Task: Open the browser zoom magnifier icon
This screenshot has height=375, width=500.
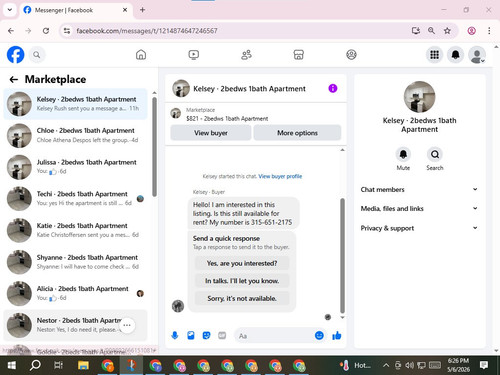Action: 431,31
